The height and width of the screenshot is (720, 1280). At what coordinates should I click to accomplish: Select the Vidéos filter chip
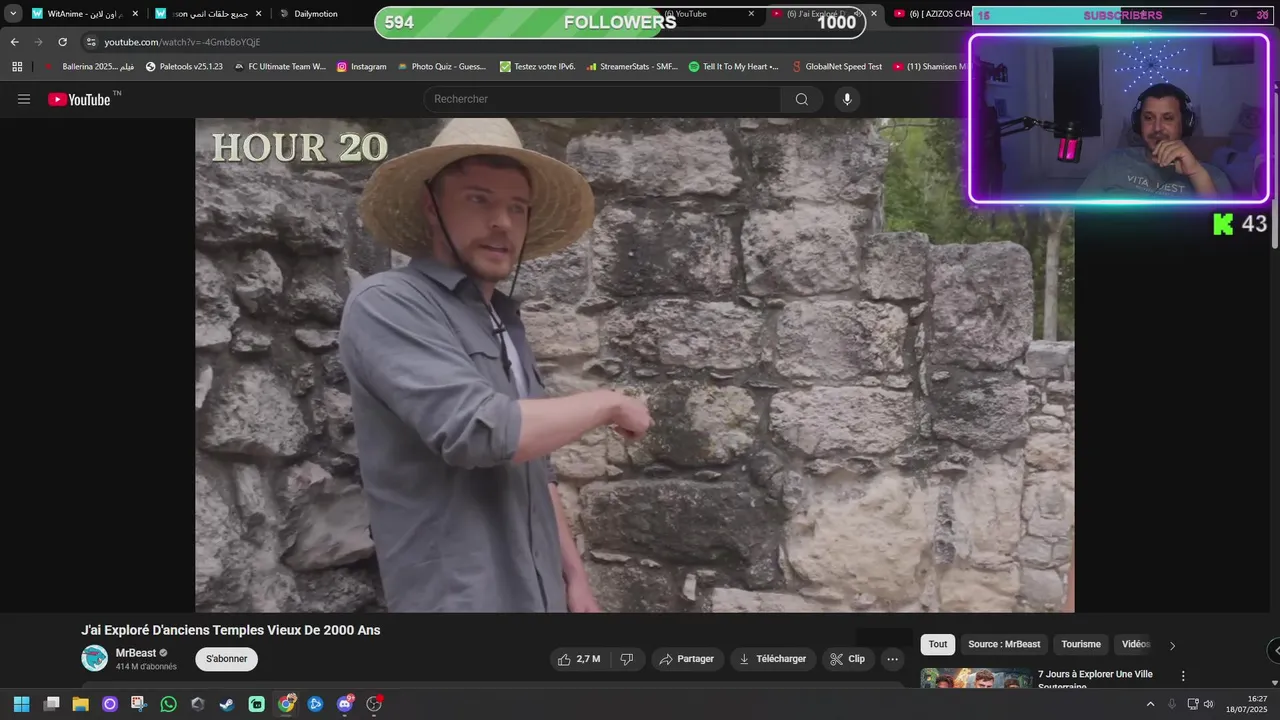[1136, 644]
